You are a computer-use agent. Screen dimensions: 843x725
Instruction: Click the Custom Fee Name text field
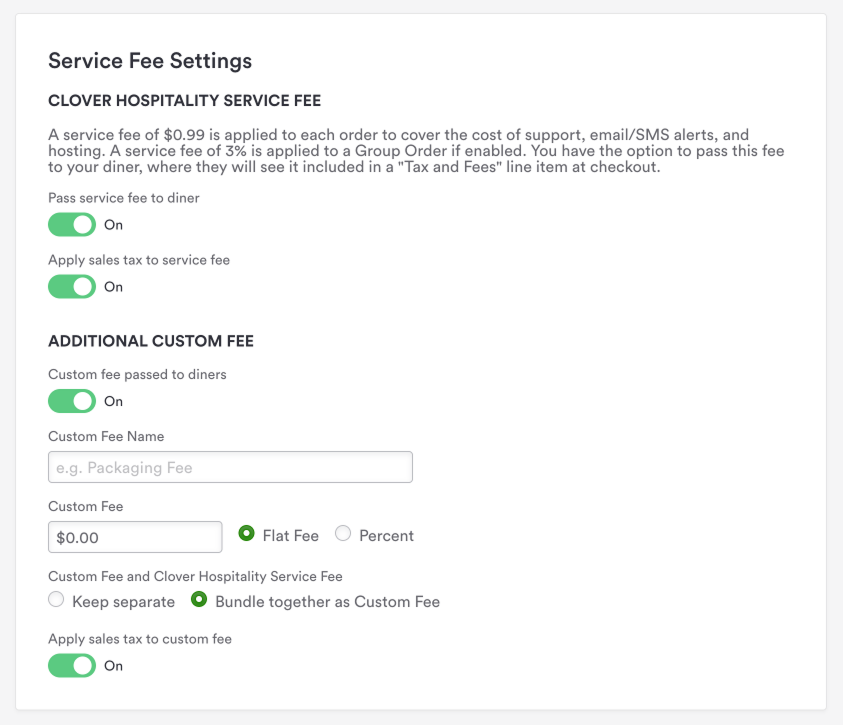click(230, 467)
